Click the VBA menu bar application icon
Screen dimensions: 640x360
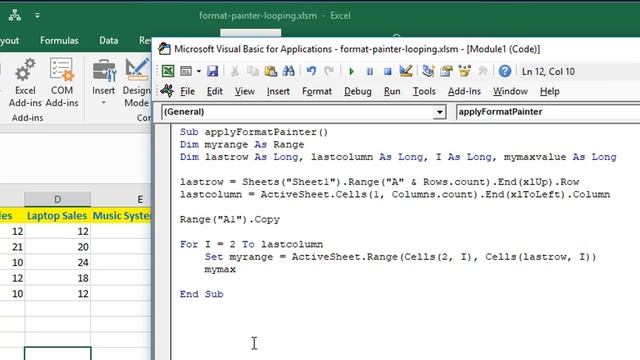tap(167, 90)
